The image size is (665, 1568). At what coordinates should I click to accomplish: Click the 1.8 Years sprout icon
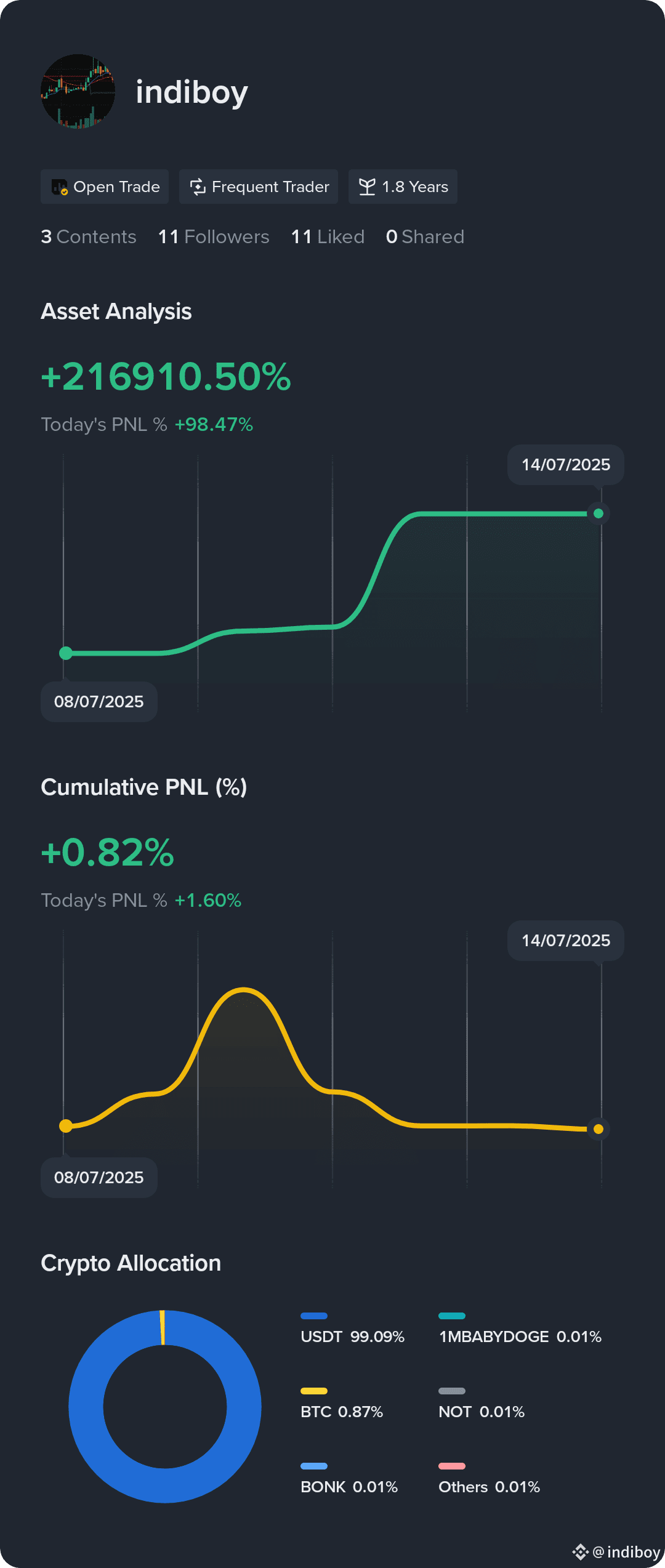coord(367,187)
